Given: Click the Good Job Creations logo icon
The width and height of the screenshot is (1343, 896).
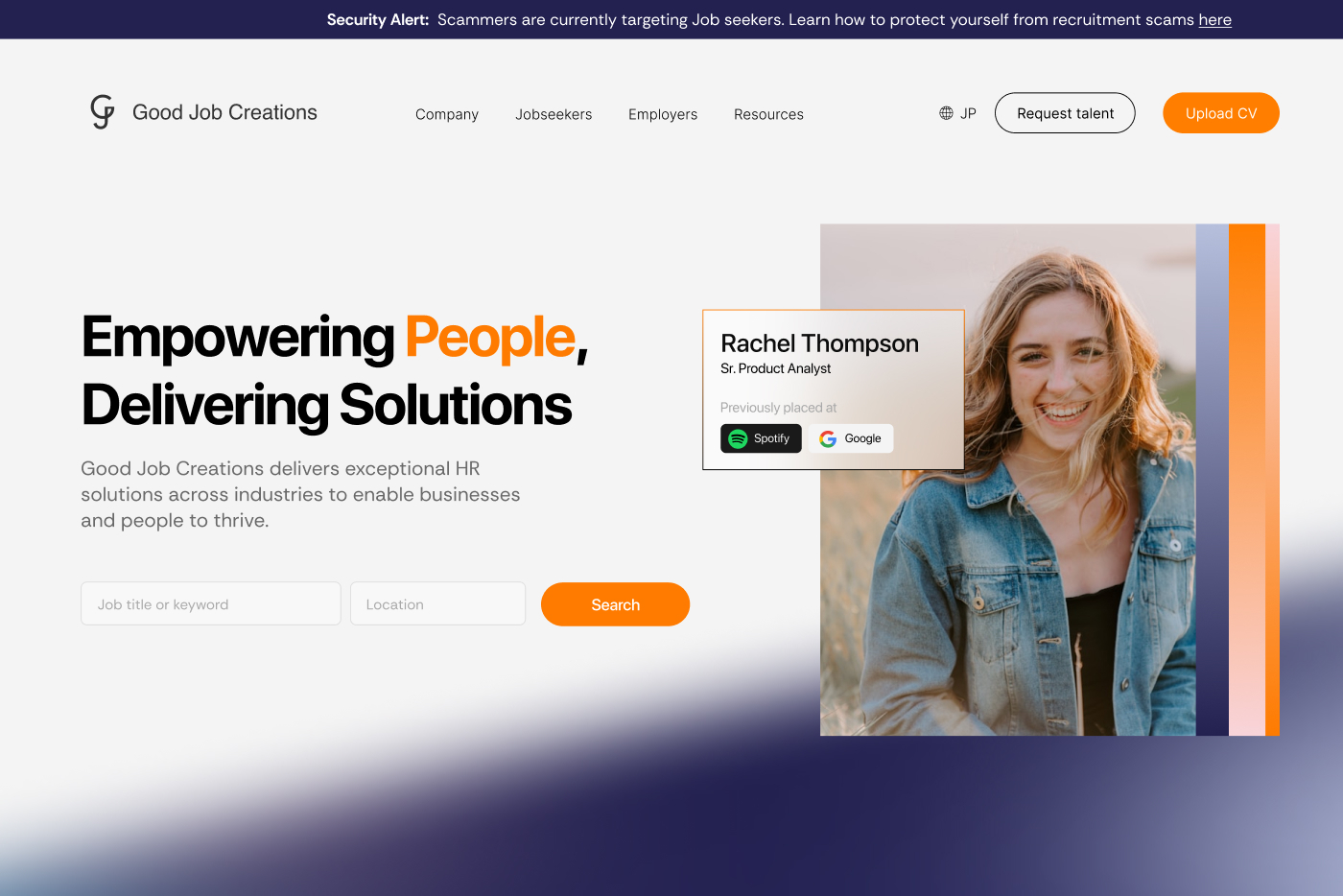Looking at the screenshot, I should pyautogui.click(x=103, y=112).
